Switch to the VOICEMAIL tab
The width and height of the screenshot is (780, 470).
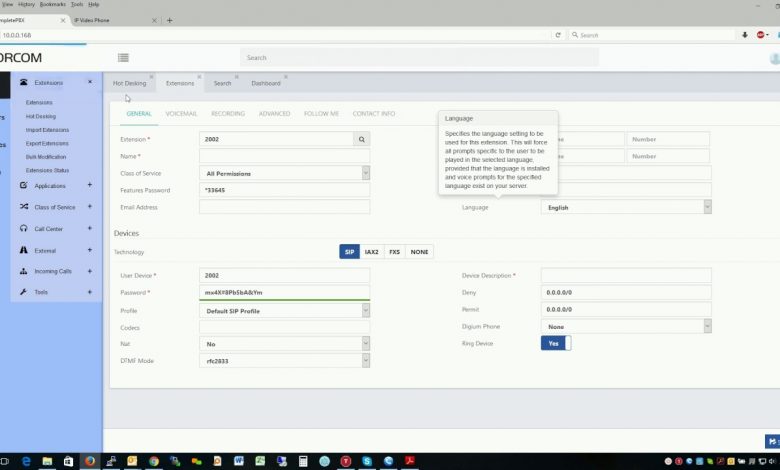181,114
